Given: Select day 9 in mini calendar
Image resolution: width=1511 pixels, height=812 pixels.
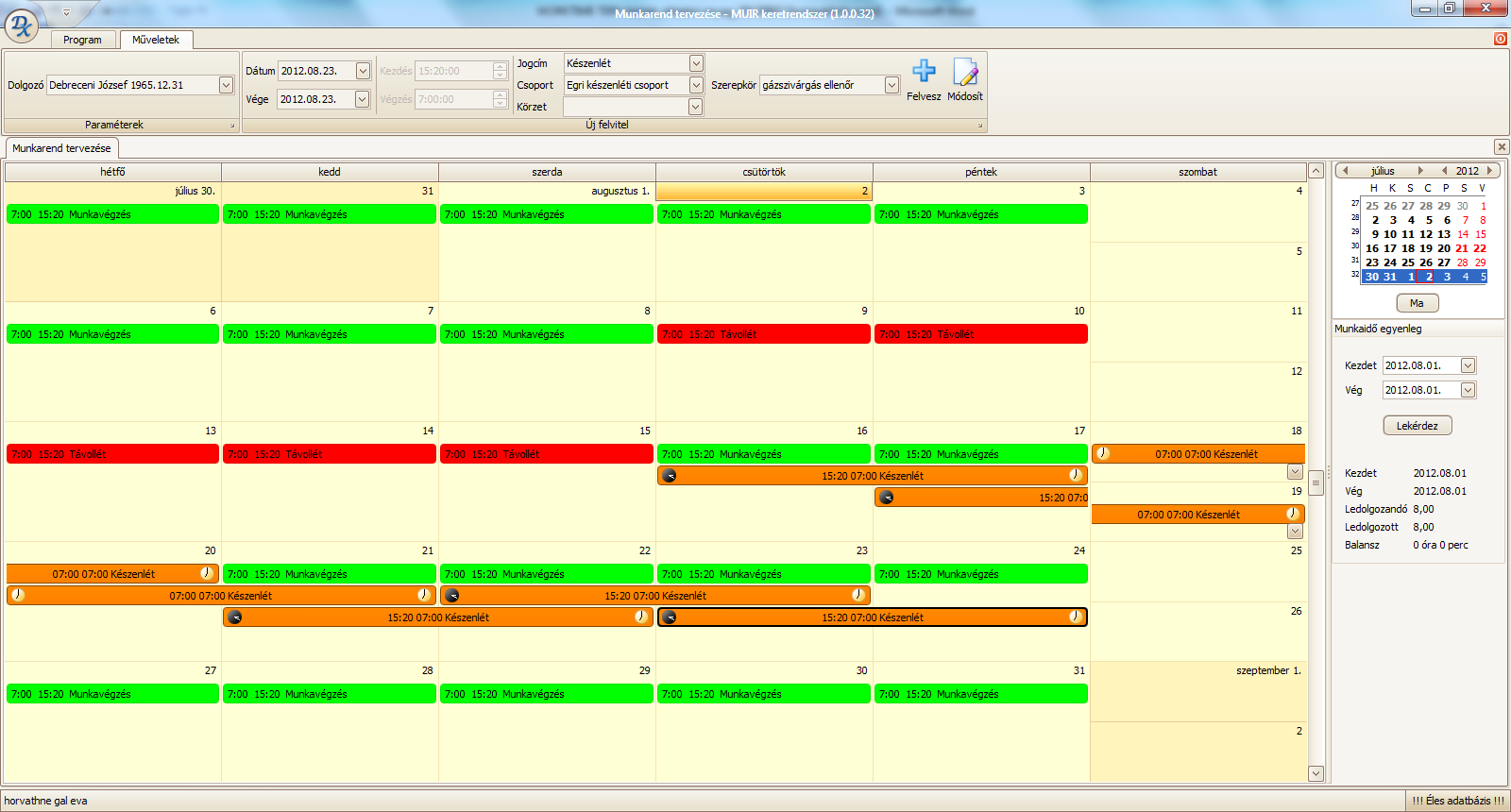Looking at the screenshot, I should (x=1375, y=234).
